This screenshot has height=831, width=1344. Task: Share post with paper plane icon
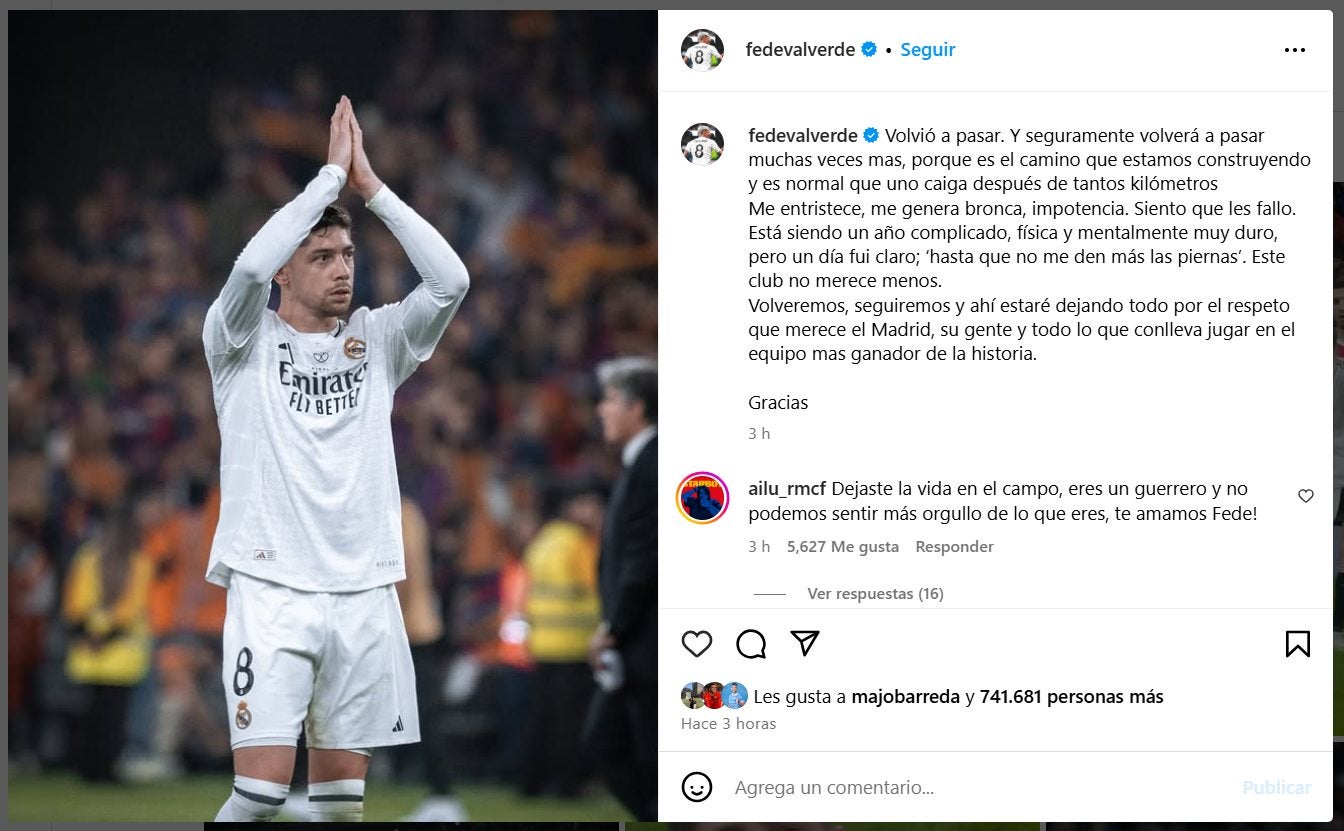tap(805, 643)
